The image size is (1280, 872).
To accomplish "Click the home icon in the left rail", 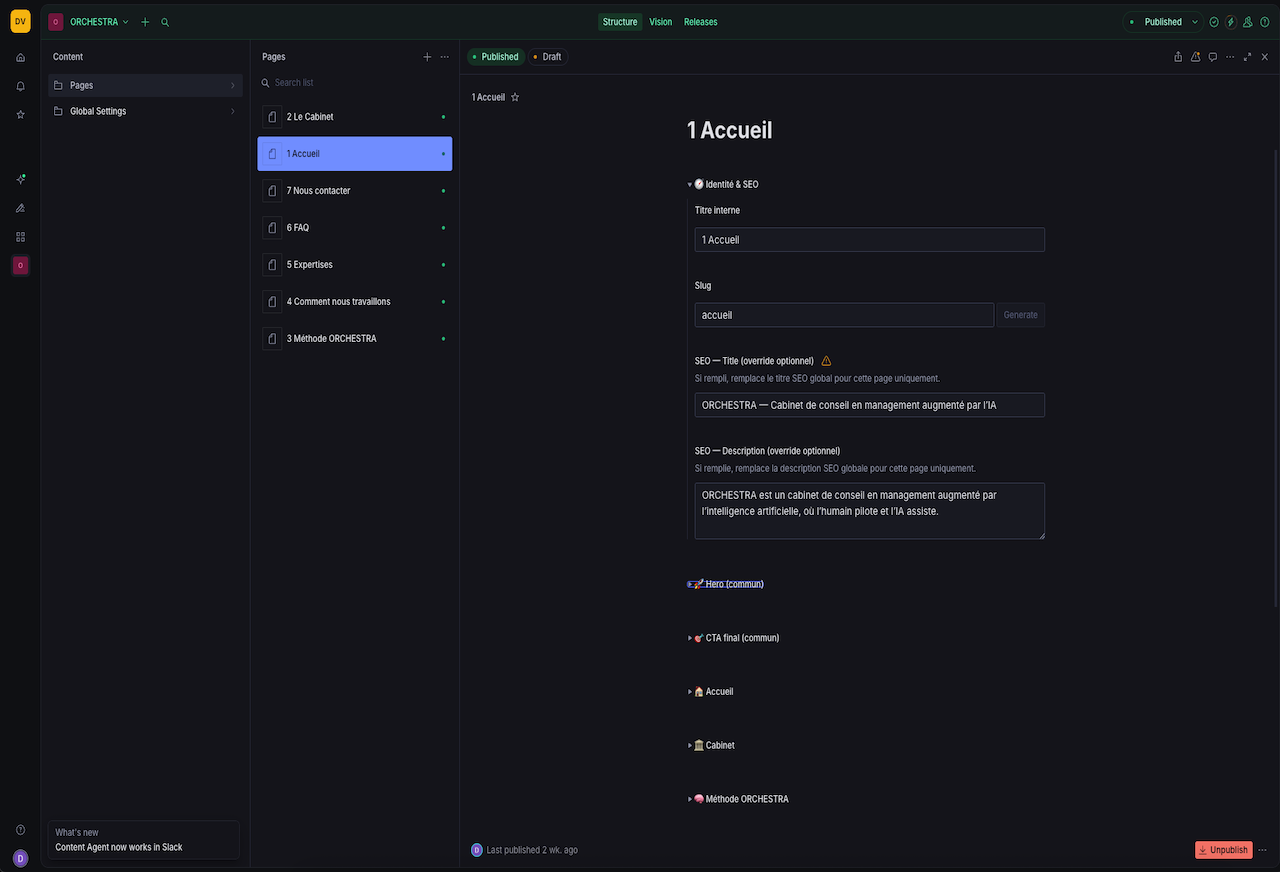I will 20,58.
